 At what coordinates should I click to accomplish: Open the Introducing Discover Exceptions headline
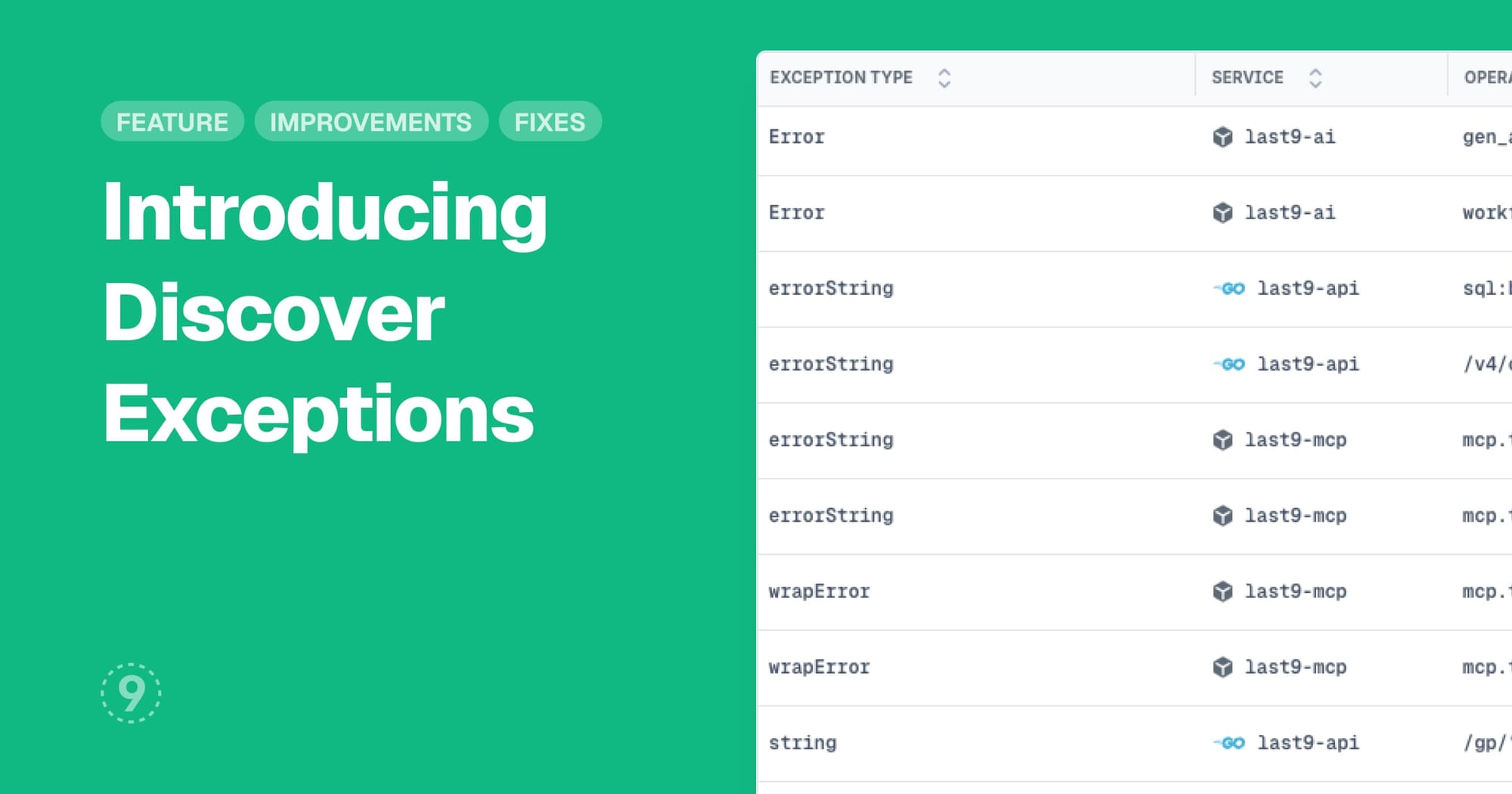pyautogui.click(x=325, y=312)
